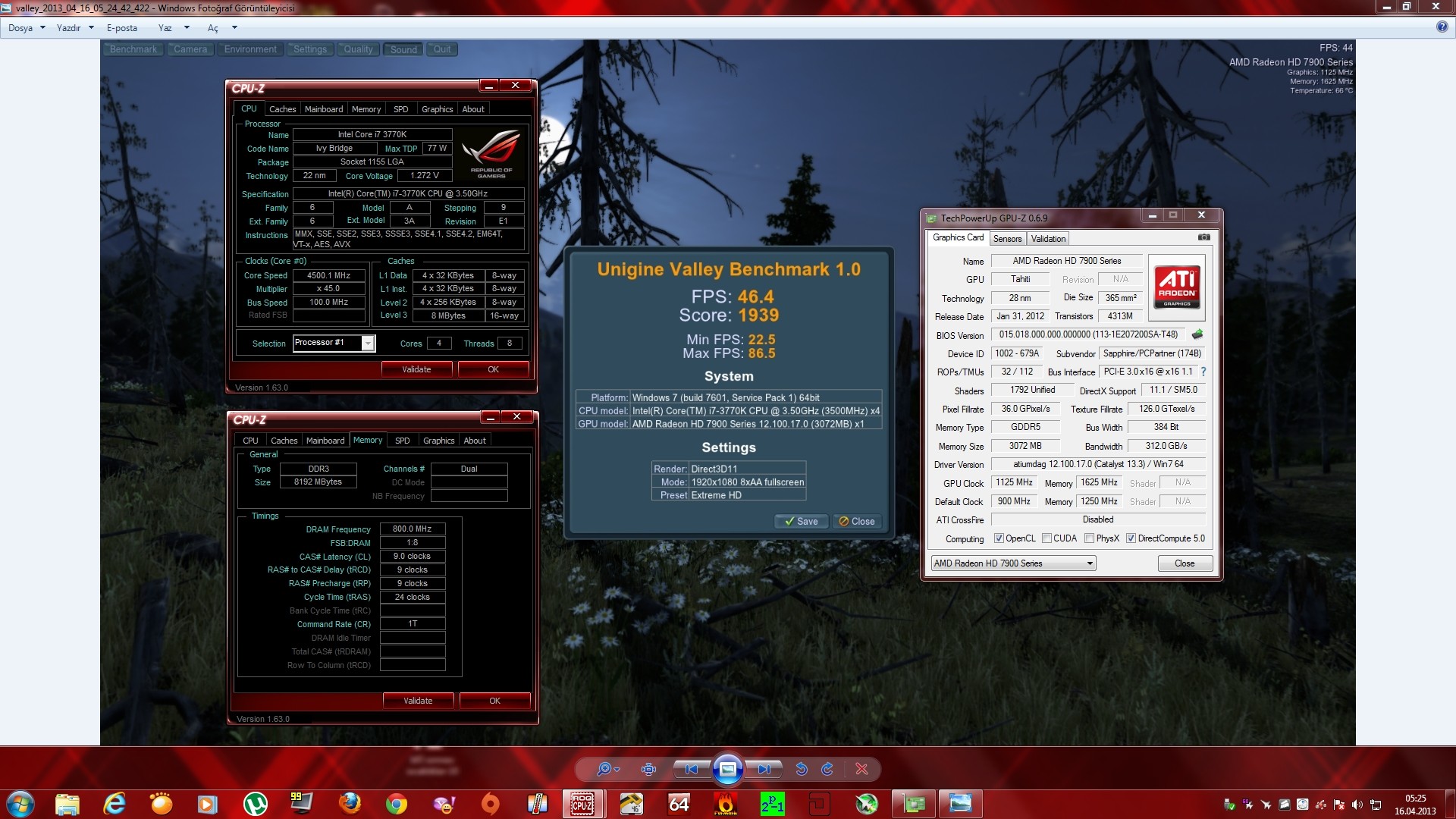
Task: Open the Dosya menu
Action: pyautogui.click(x=20, y=28)
